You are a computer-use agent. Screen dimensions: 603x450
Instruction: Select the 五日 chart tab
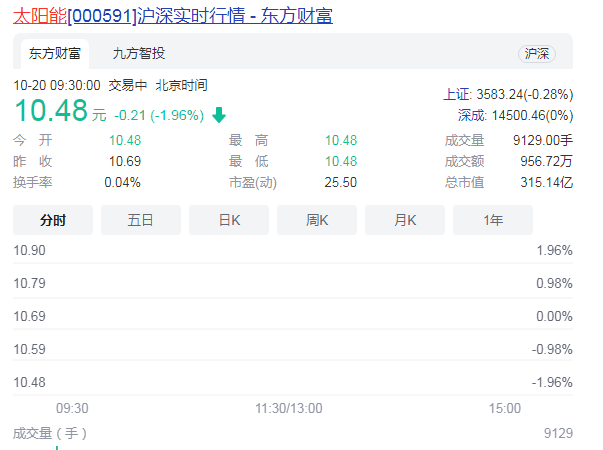[x=141, y=220]
